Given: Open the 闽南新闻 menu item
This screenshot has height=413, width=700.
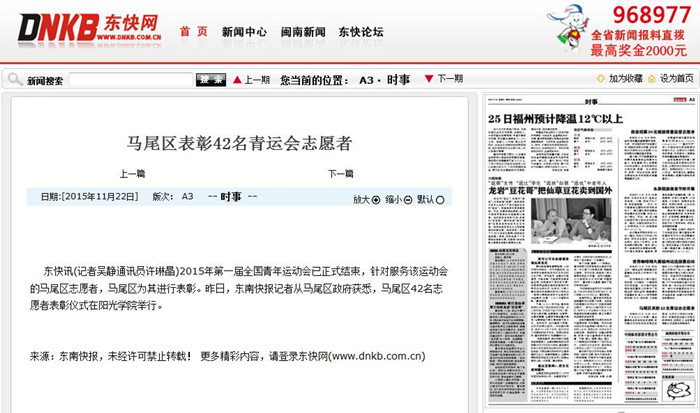Looking at the screenshot, I should [303, 32].
